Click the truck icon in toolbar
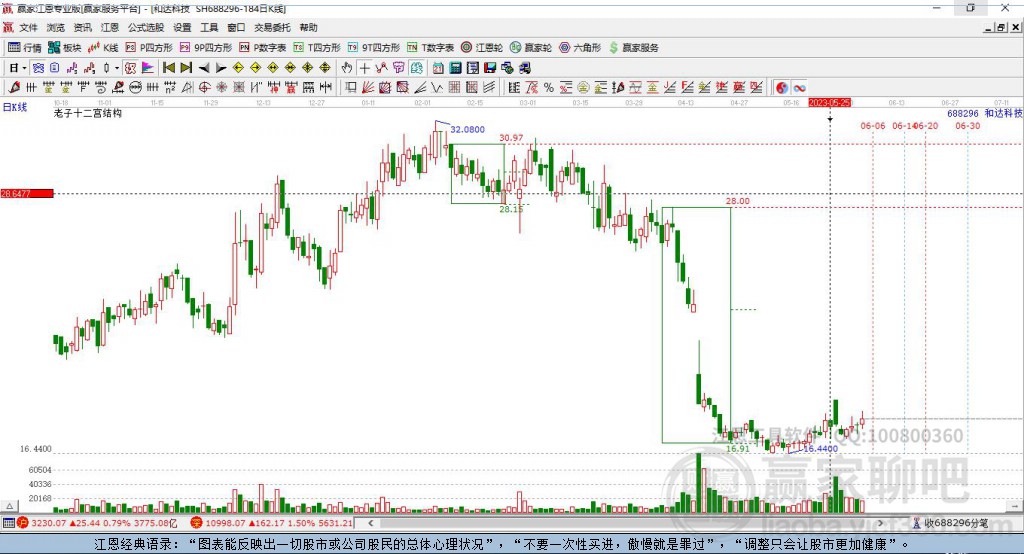The image size is (1024, 554). click(525, 68)
